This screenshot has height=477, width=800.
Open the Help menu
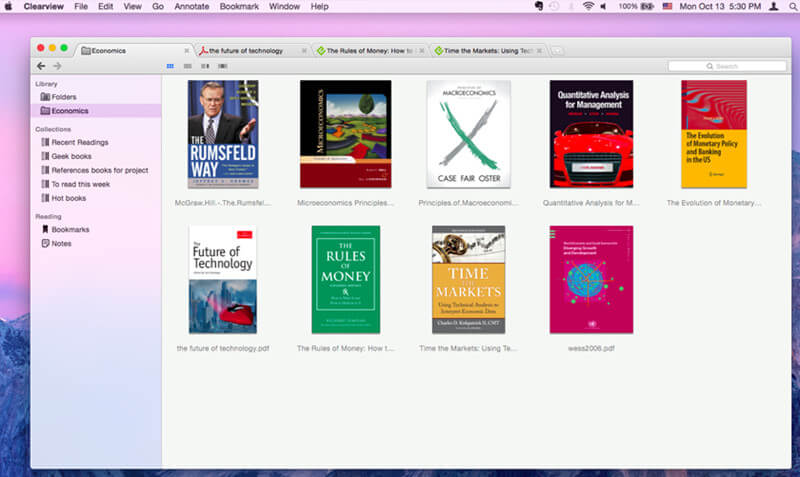click(319, 7)
